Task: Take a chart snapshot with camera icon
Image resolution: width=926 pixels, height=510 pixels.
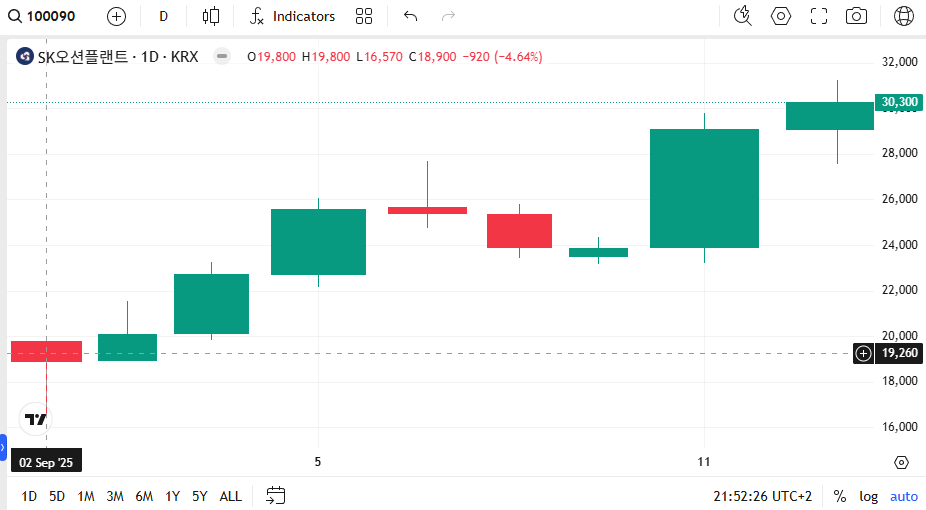Action: pos(856,17)
